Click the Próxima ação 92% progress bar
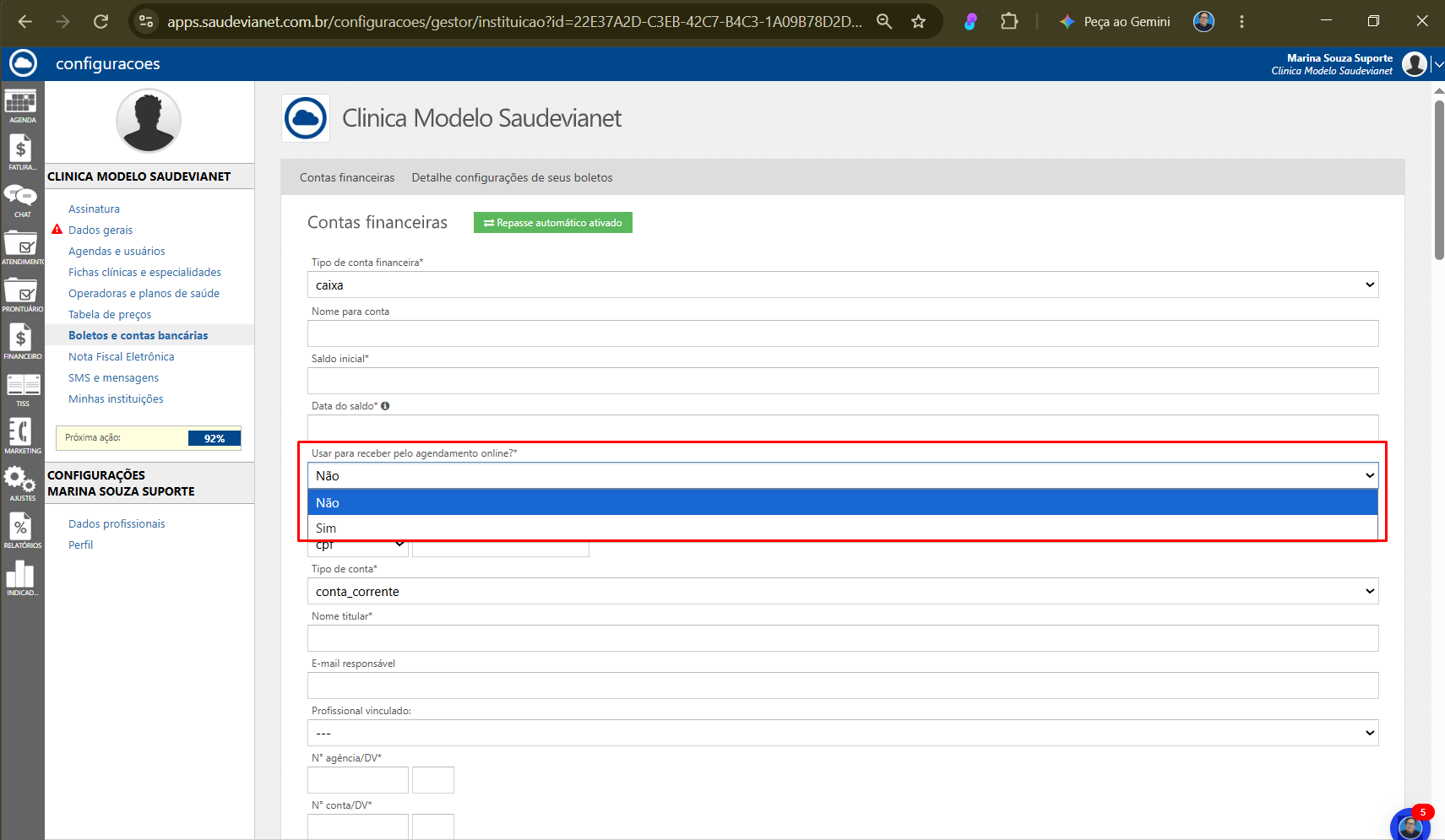Viewport: 1445px width, 840px height. pyautogui.click(x=149, y=438)
